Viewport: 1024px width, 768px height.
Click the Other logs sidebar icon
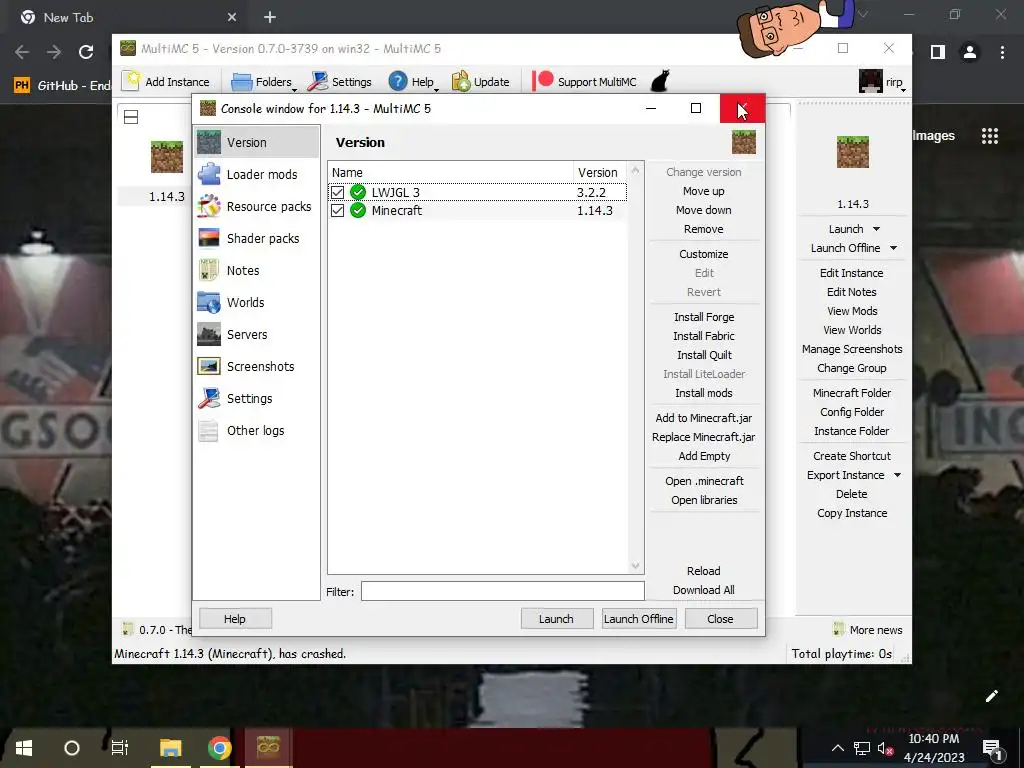click(x=209, y=430)
